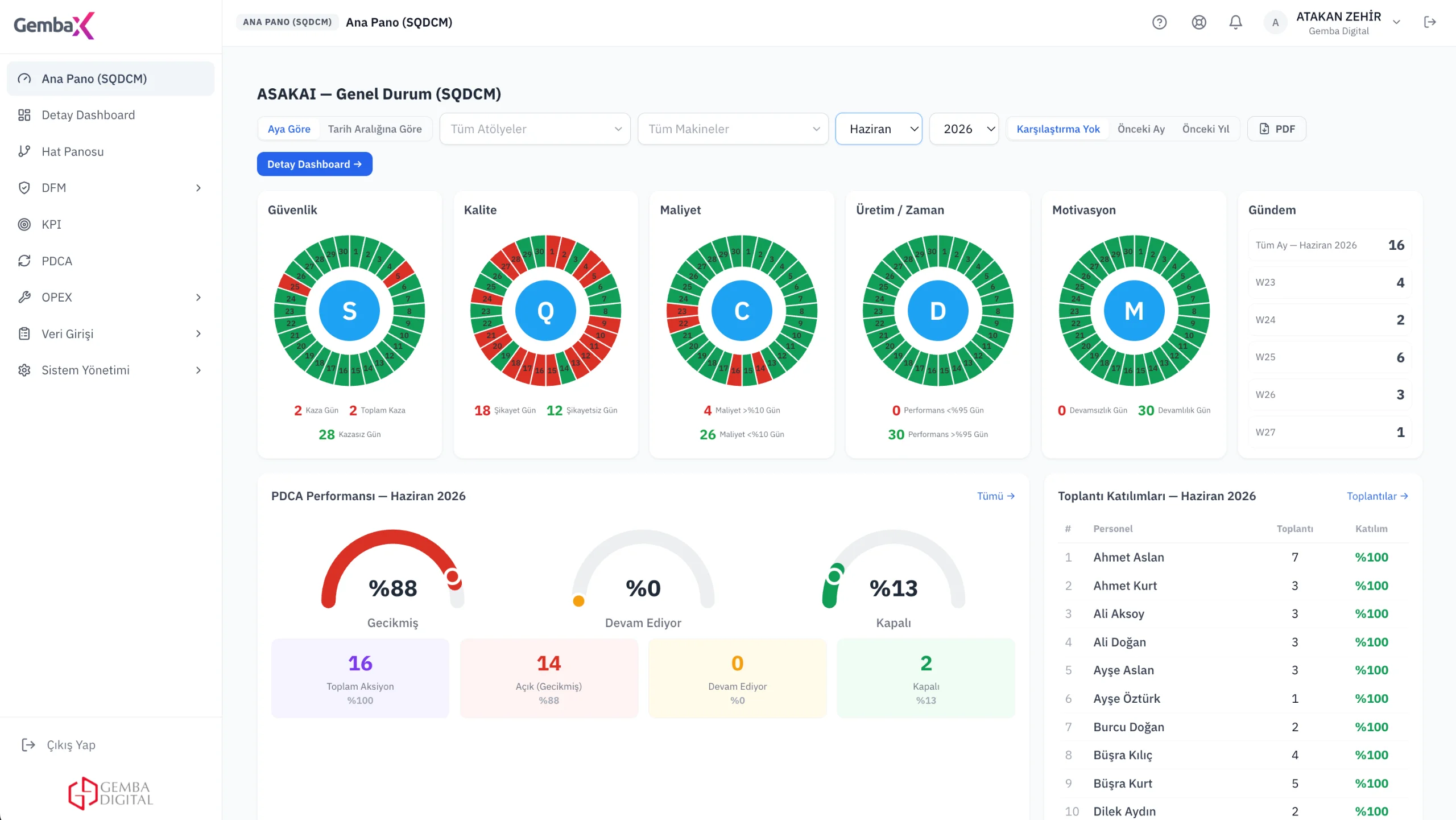Expand the Veri Girişi menu
Image resolution: width=1456 pixels, height=820 pixels.
coord(110,333)
